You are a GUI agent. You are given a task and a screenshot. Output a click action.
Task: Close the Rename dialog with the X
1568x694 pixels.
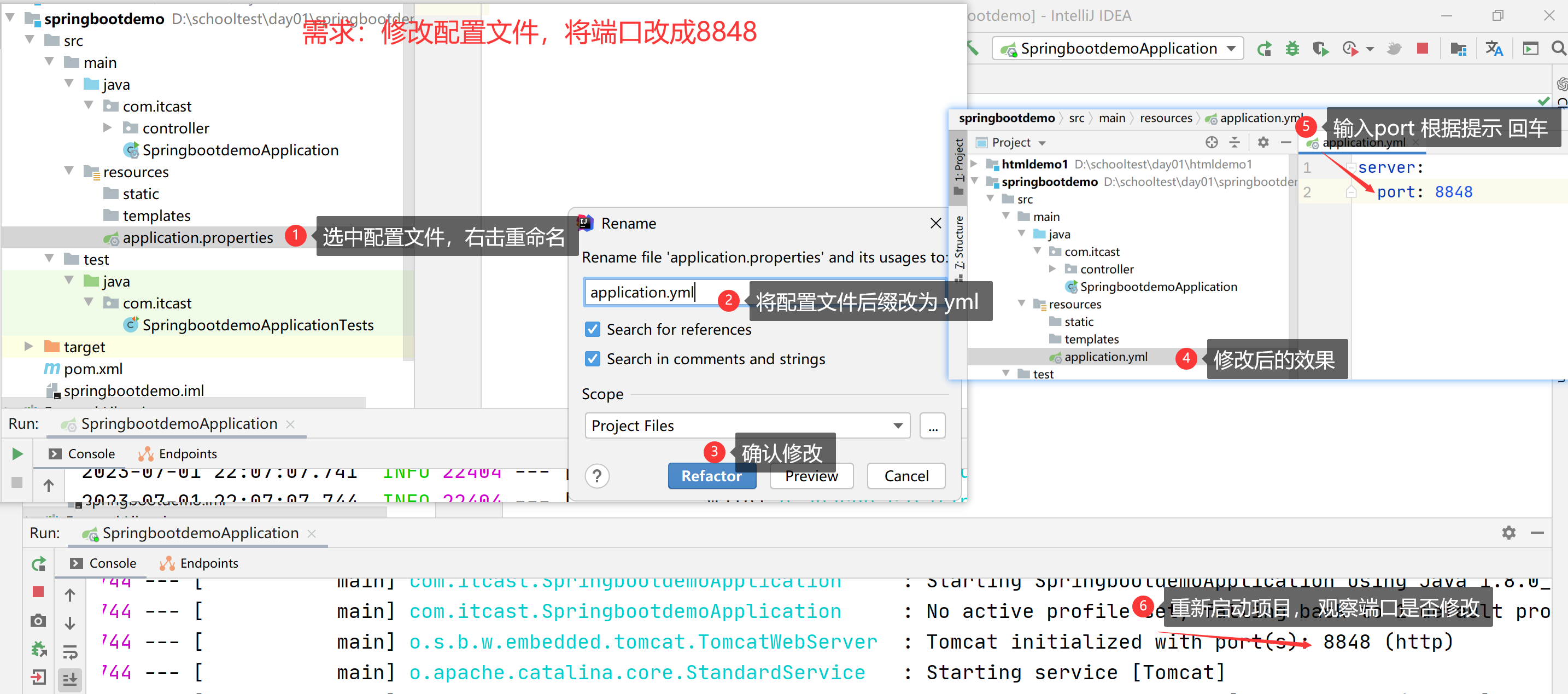(936, 224)
